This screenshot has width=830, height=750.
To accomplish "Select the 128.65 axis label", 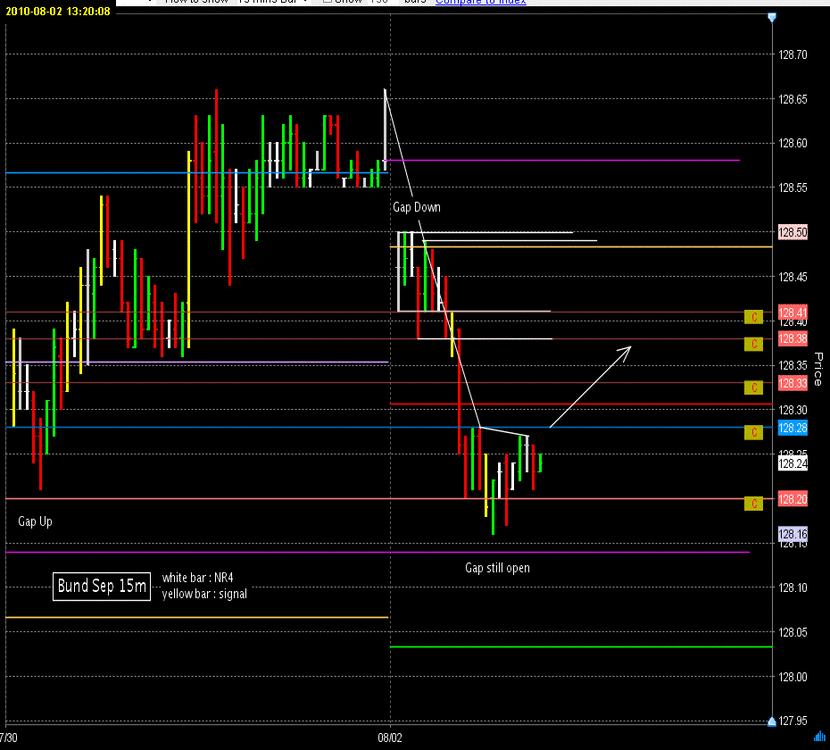I will click(x=793, y=99).
